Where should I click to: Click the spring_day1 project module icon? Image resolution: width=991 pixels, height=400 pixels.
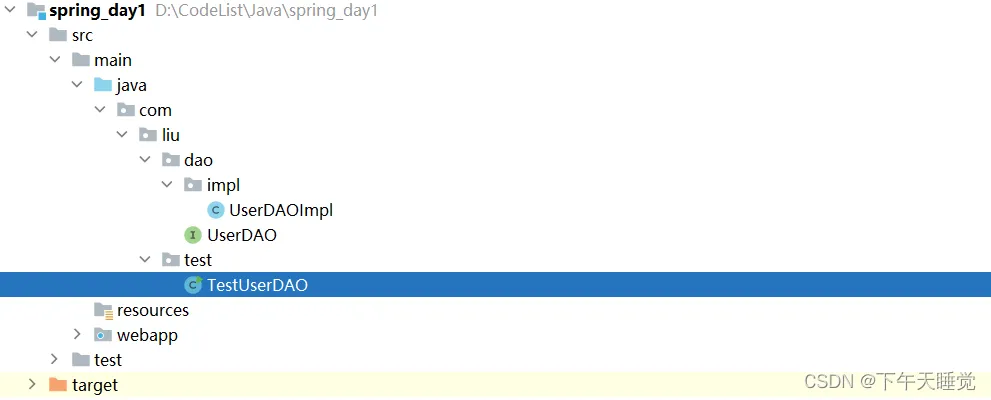(x=37, y=11)
